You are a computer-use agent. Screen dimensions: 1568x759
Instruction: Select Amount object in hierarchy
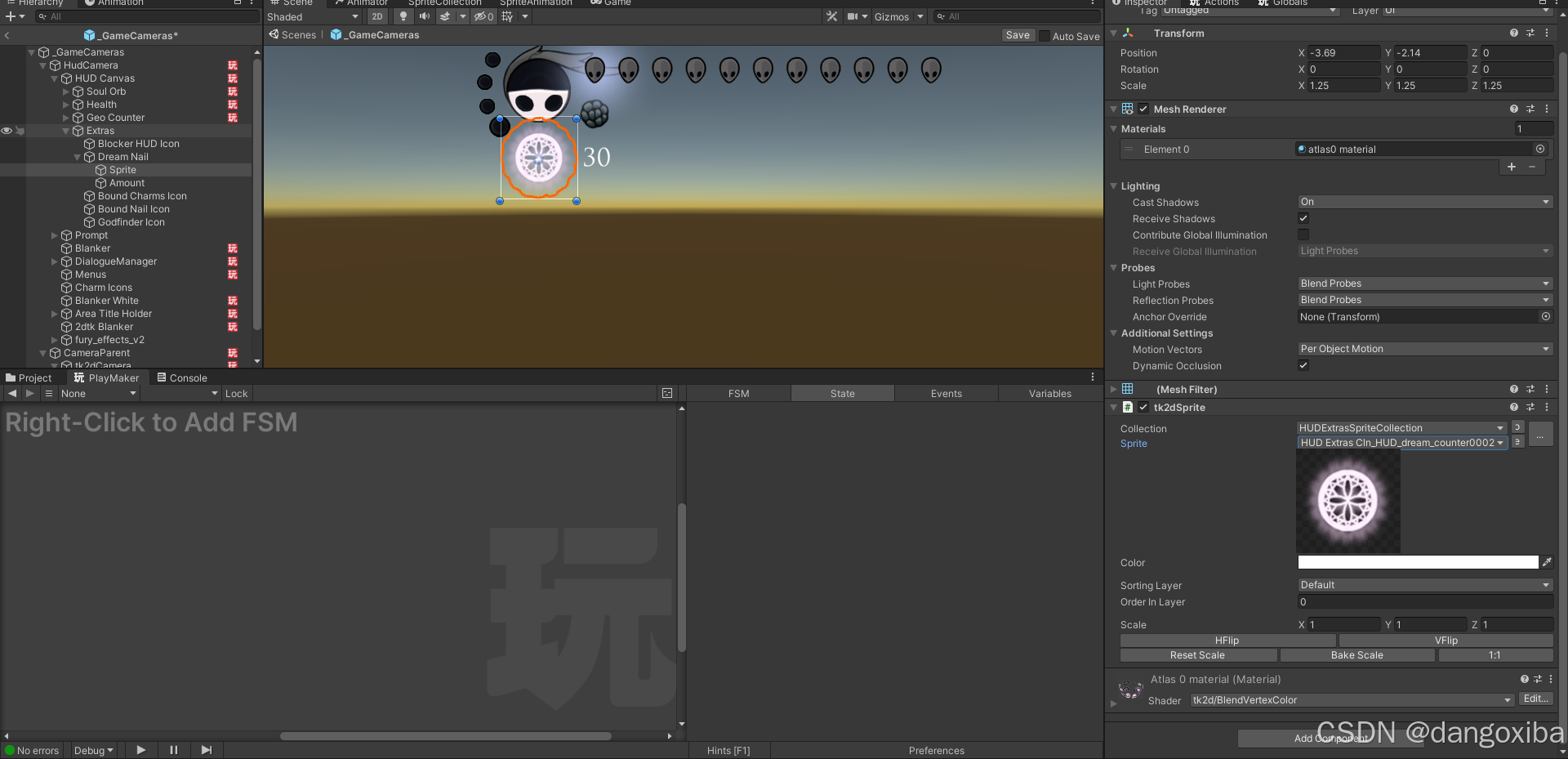127,183
